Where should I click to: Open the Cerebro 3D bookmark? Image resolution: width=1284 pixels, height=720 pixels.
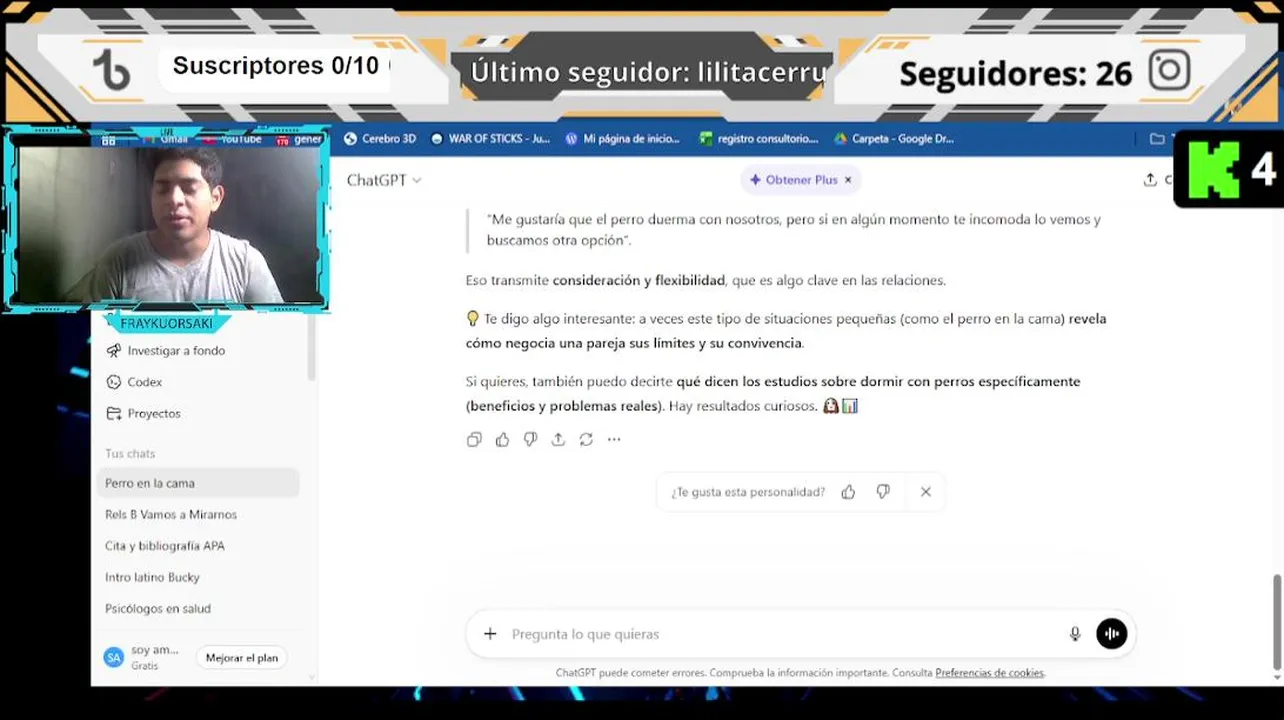pos(380,139)
